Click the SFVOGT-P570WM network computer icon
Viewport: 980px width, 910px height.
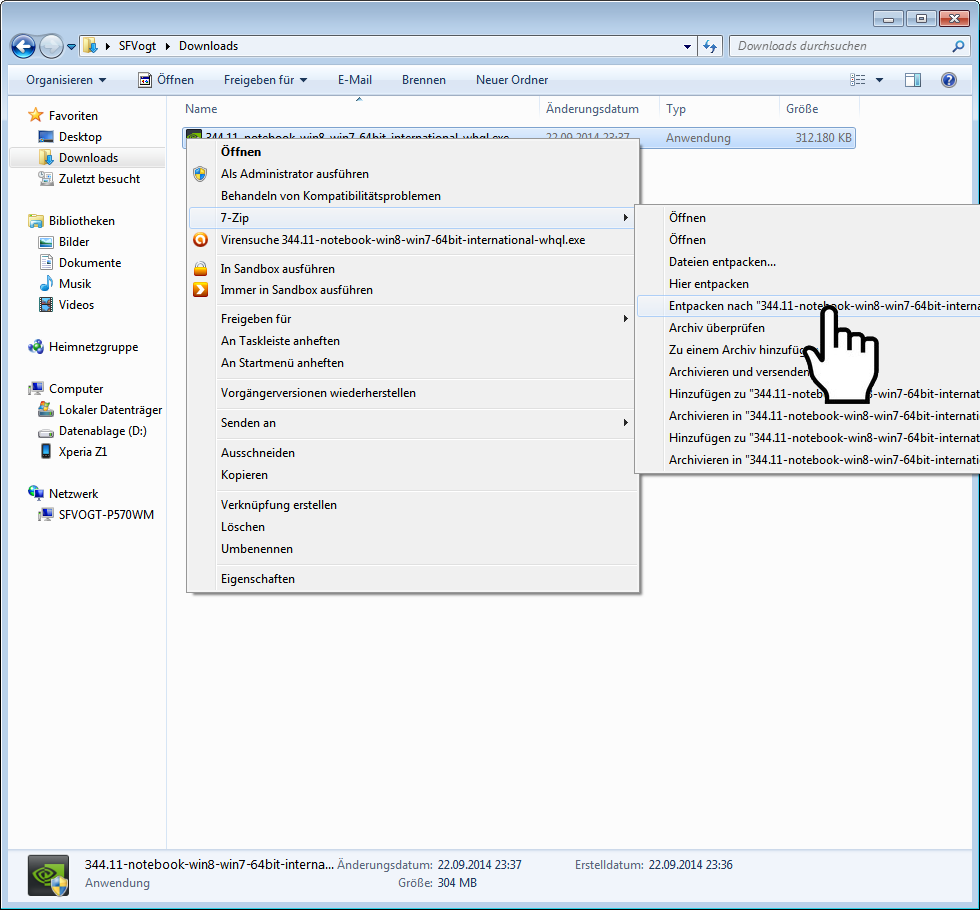[46, 514]
